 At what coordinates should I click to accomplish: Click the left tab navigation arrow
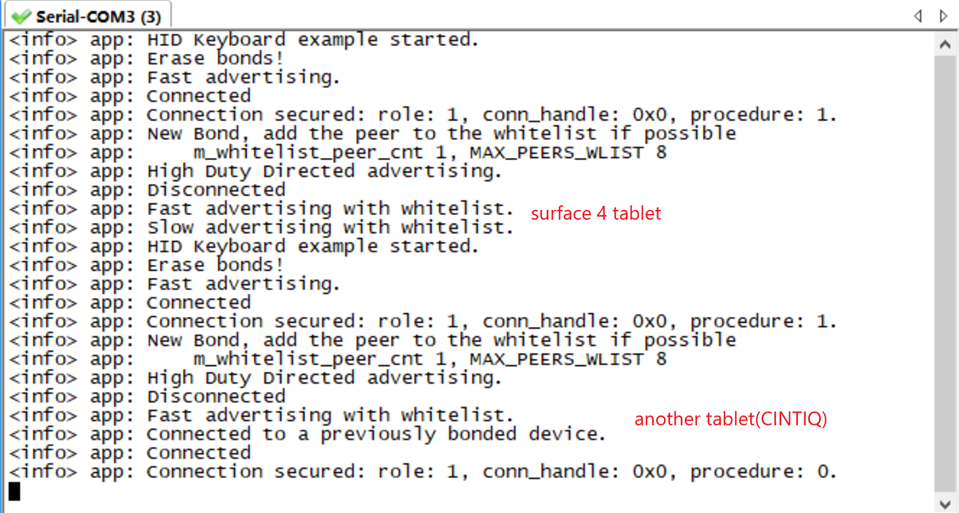pos(918,16)
